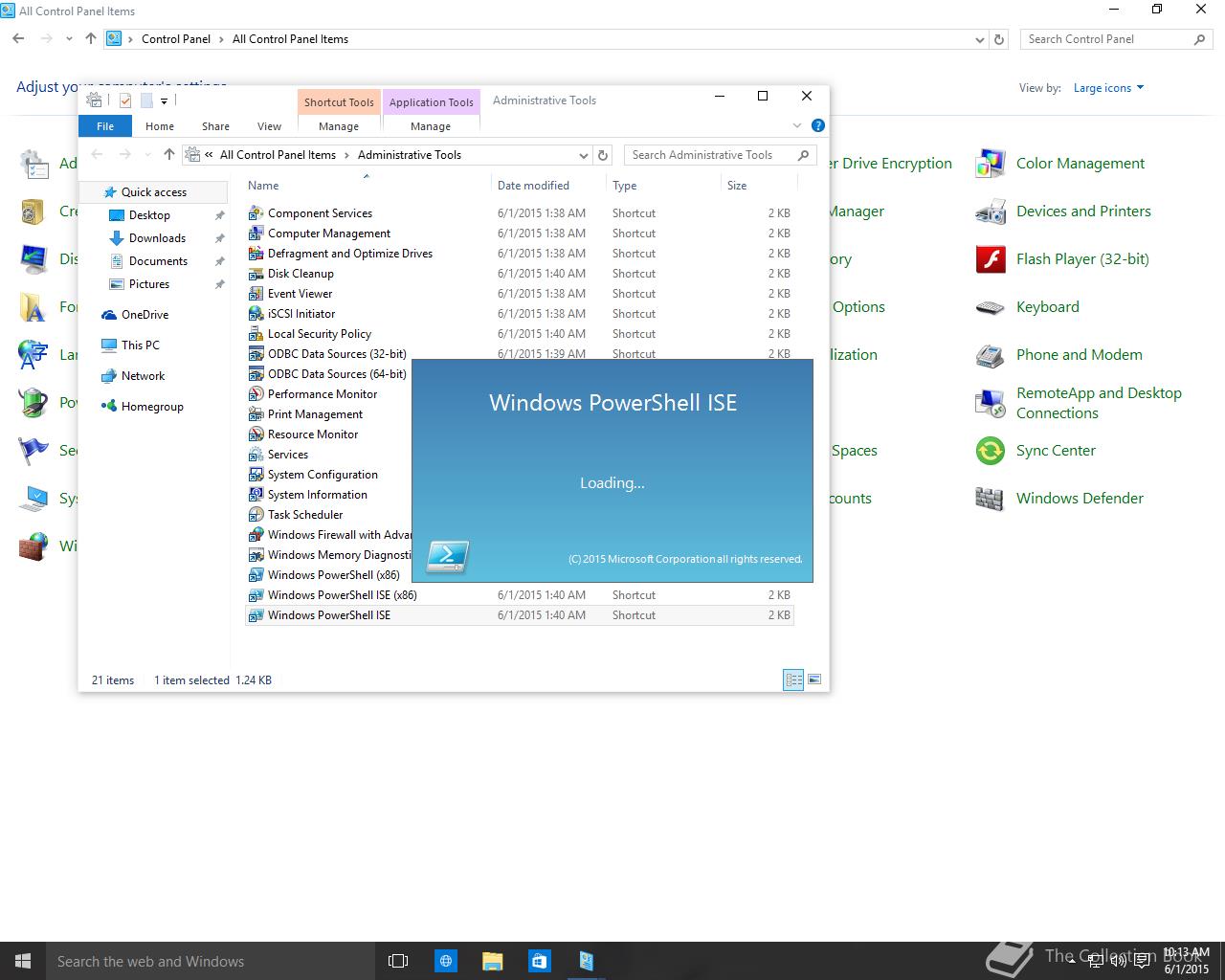The width and height of the screenshot is (1225, 980).
Task: Open the Task View taskbar button
Action: click(398, 961)
